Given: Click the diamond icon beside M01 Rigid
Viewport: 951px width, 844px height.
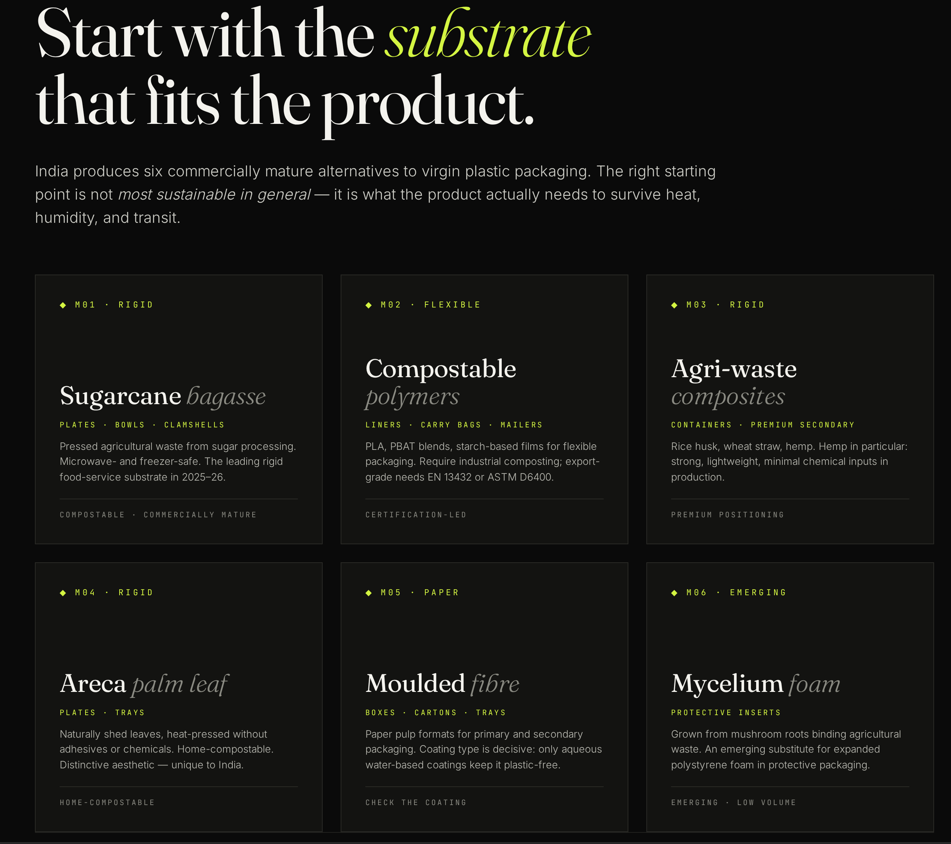Looking at the screenshot, I should pyautogui.click(x=63, y=305).
